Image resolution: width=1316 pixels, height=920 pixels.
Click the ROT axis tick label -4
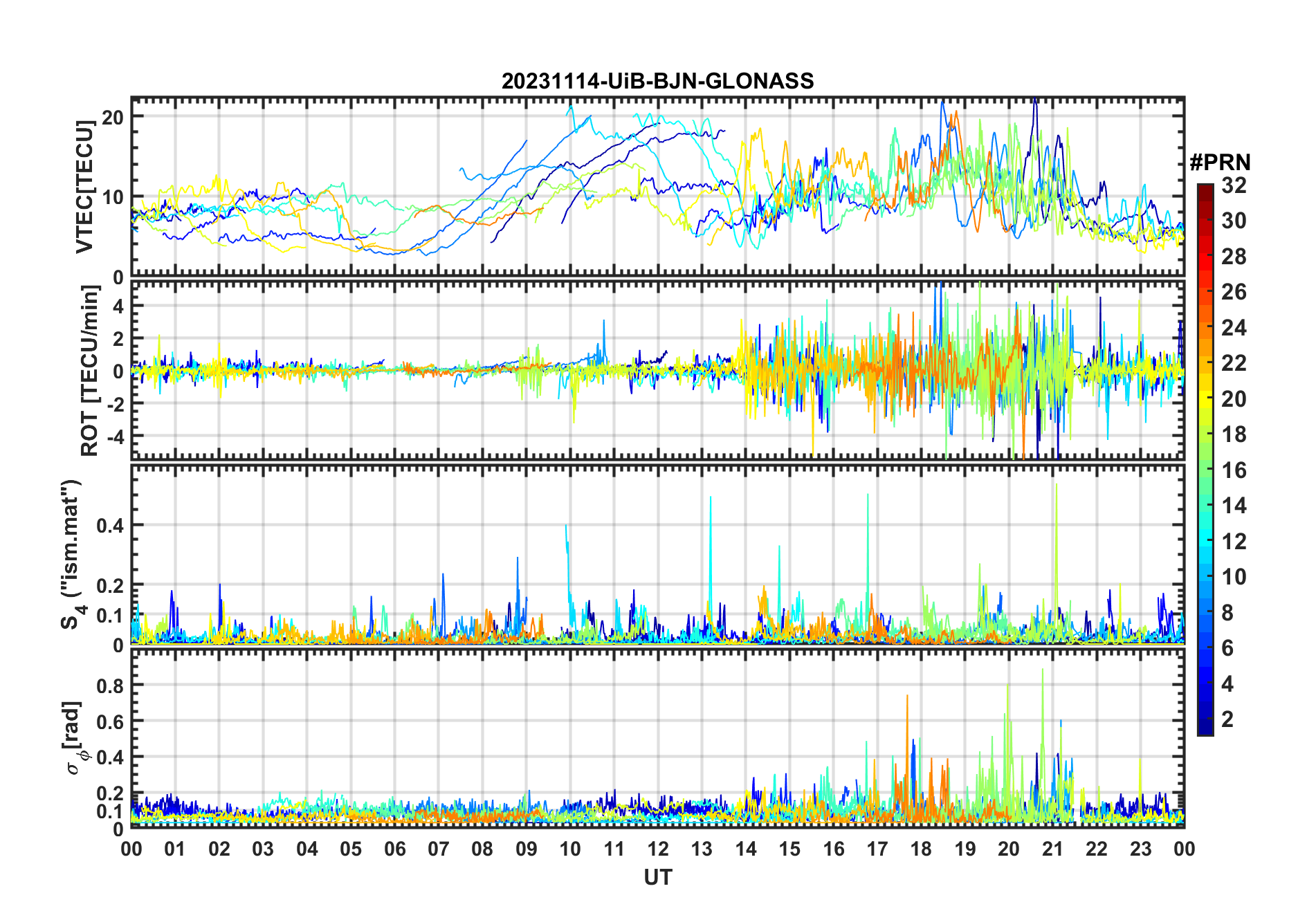[114, 436]
